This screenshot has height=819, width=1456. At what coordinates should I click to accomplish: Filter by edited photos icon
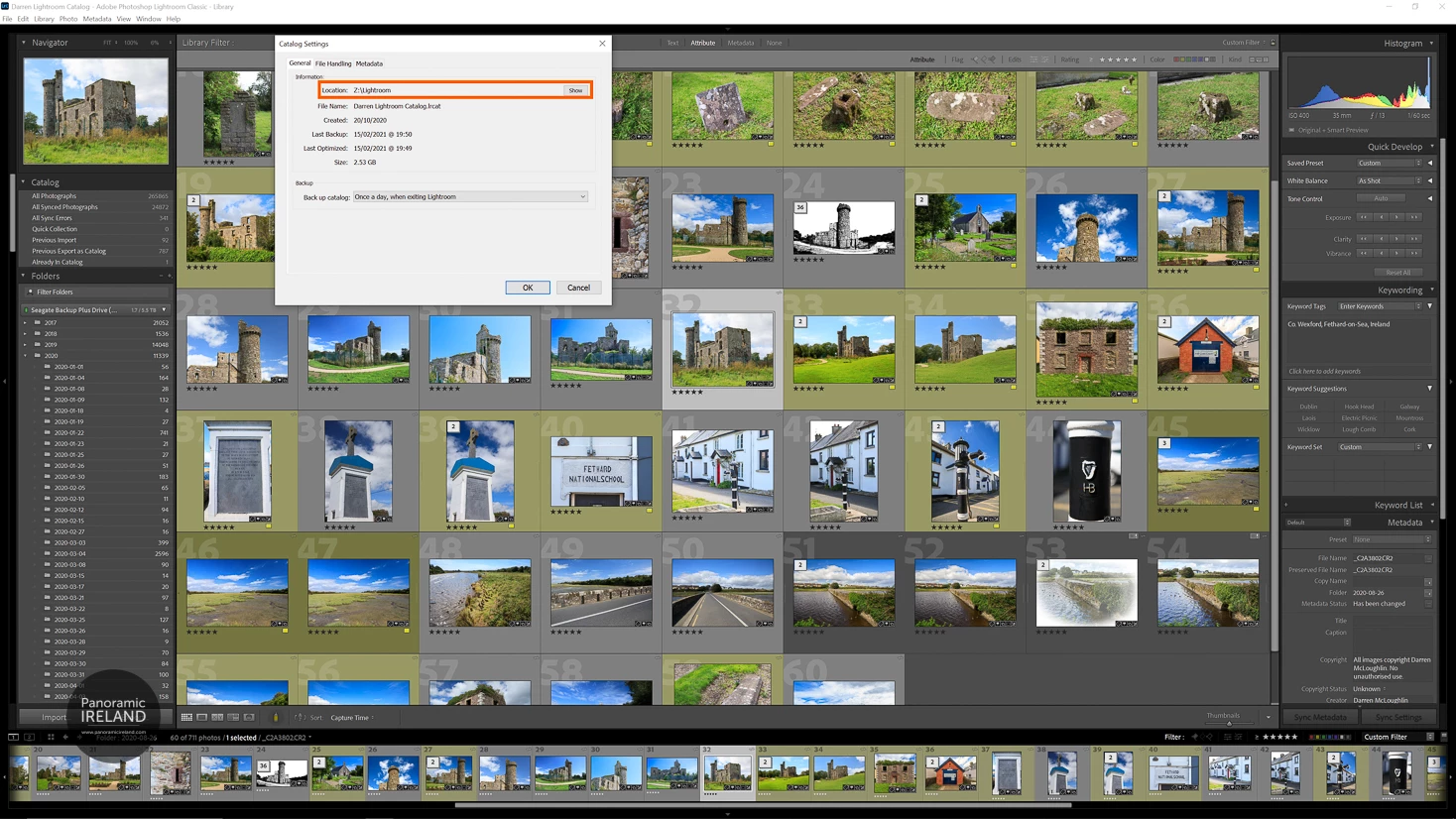[x=1033, y=59]
